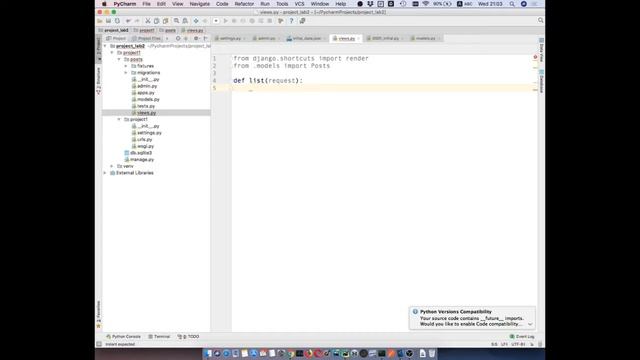Open the Terminal tool window
640x360 pixels.
pyautogui.click(x=159, y=337)
